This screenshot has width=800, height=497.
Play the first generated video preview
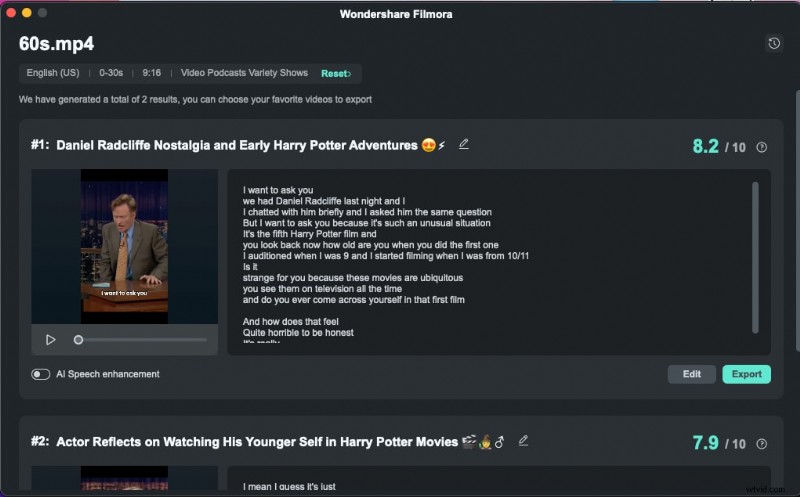click(x=51, y=340)
